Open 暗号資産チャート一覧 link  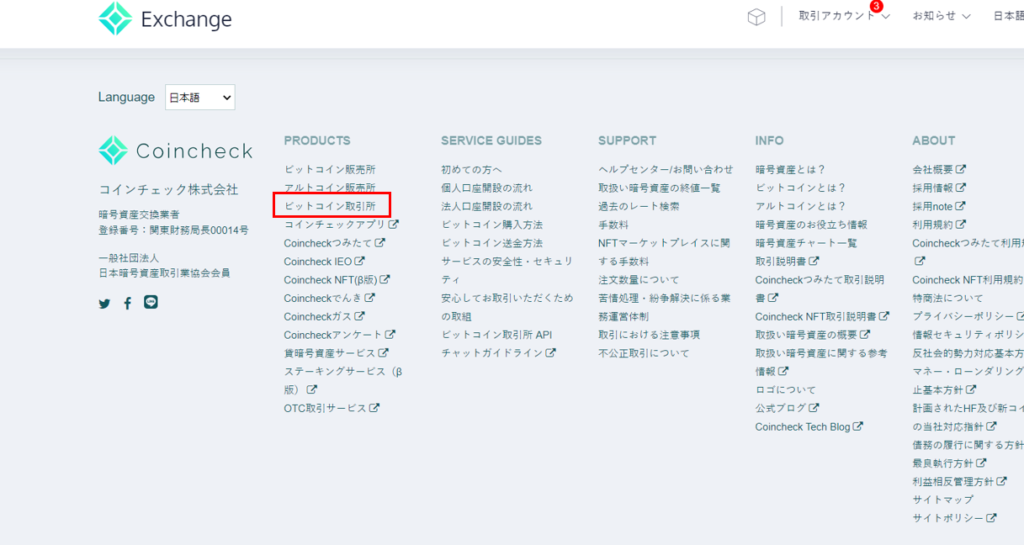pyautogui.click(x=806, y=243)
